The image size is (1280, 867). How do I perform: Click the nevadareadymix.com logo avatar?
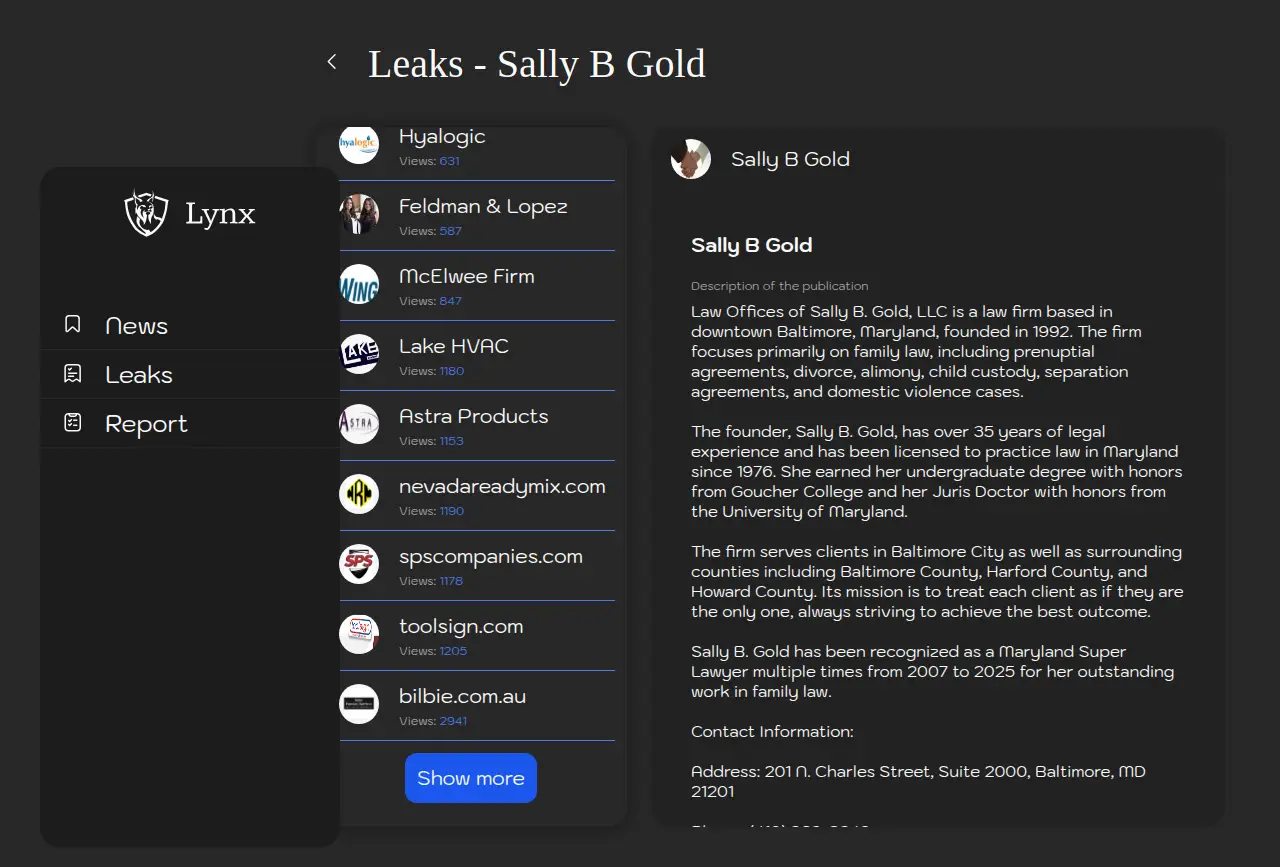pos(359,494)
